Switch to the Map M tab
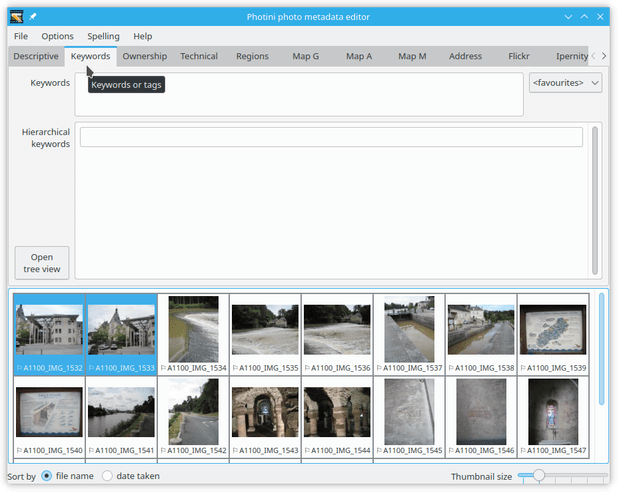The height and width of the screenshot is (492, 618). (412, 56)
